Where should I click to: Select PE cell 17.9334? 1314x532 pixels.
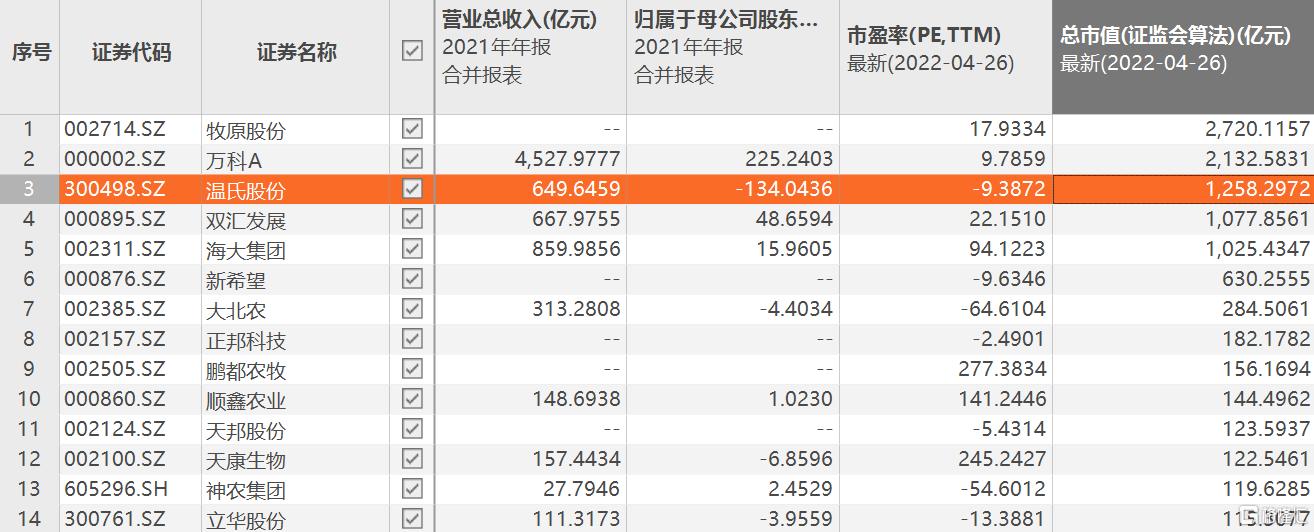[1008, 129]
